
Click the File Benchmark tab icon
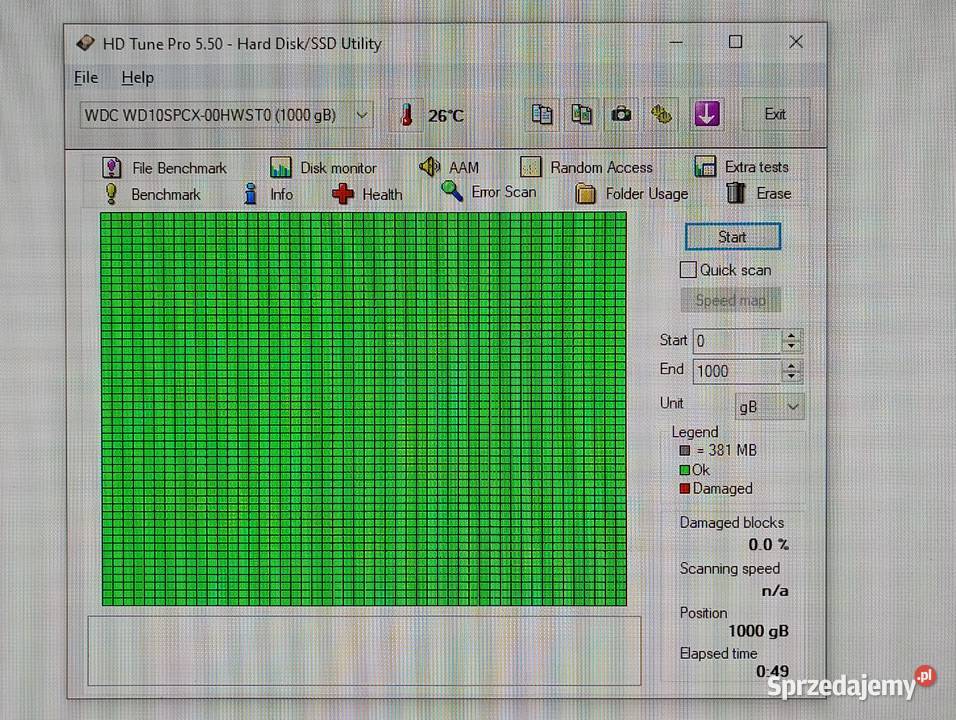pos(111,167)
